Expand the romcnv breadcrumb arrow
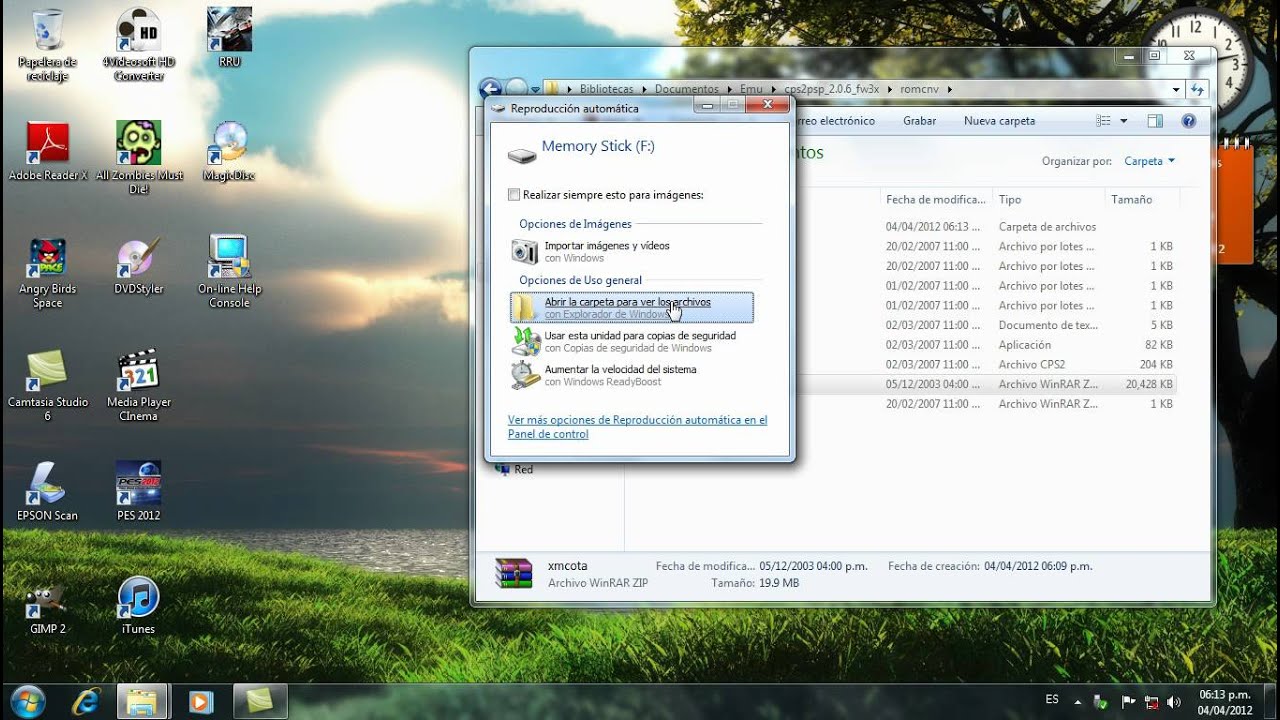The height and width of the screenshot is (720, 1280). coord(949,89)
